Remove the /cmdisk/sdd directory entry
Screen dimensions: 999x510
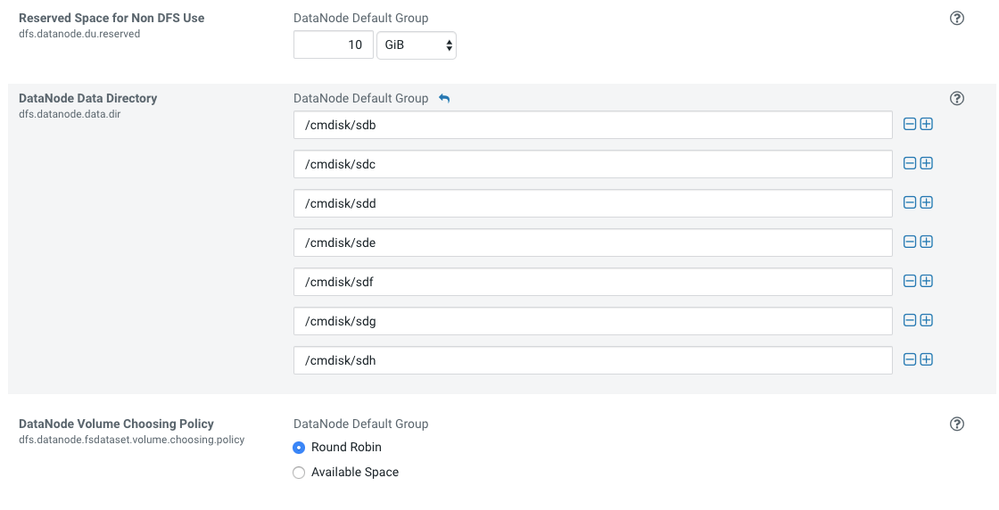tap(910, 203)
